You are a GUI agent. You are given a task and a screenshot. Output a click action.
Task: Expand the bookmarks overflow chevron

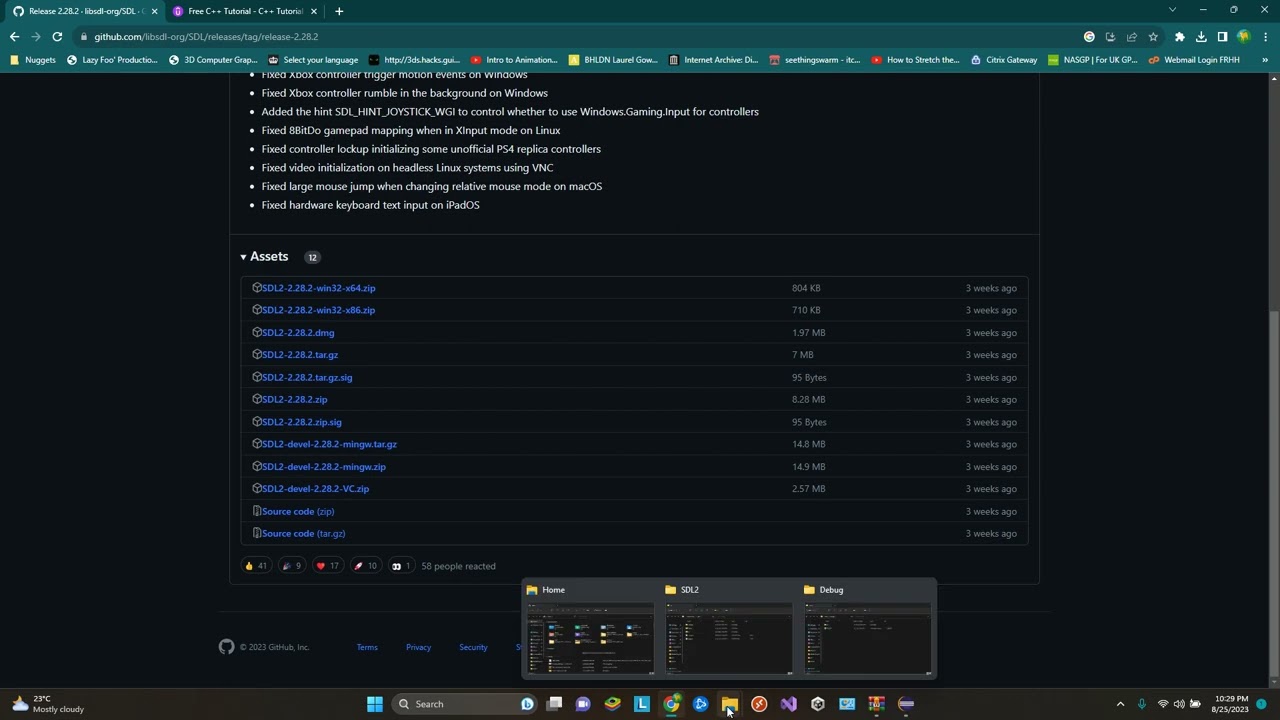(1264, 60)
